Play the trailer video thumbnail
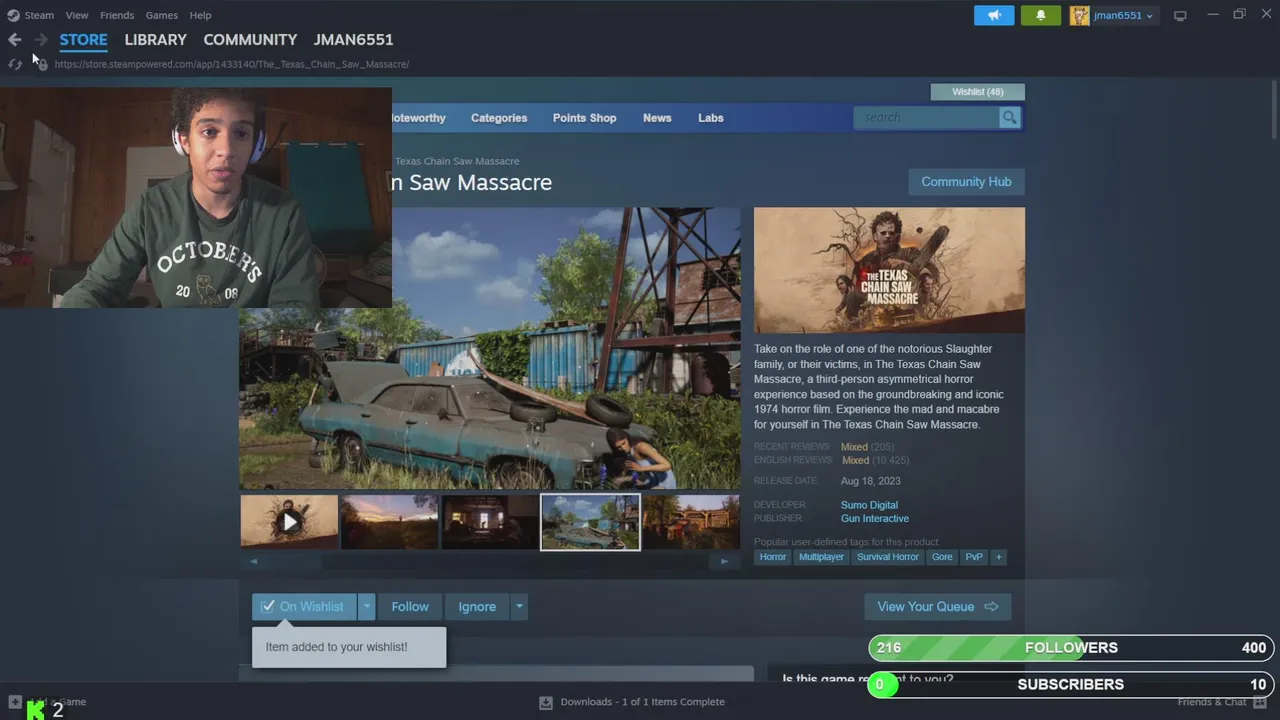This screenshot has height=720, width=1280. click(x=289, y=522)
